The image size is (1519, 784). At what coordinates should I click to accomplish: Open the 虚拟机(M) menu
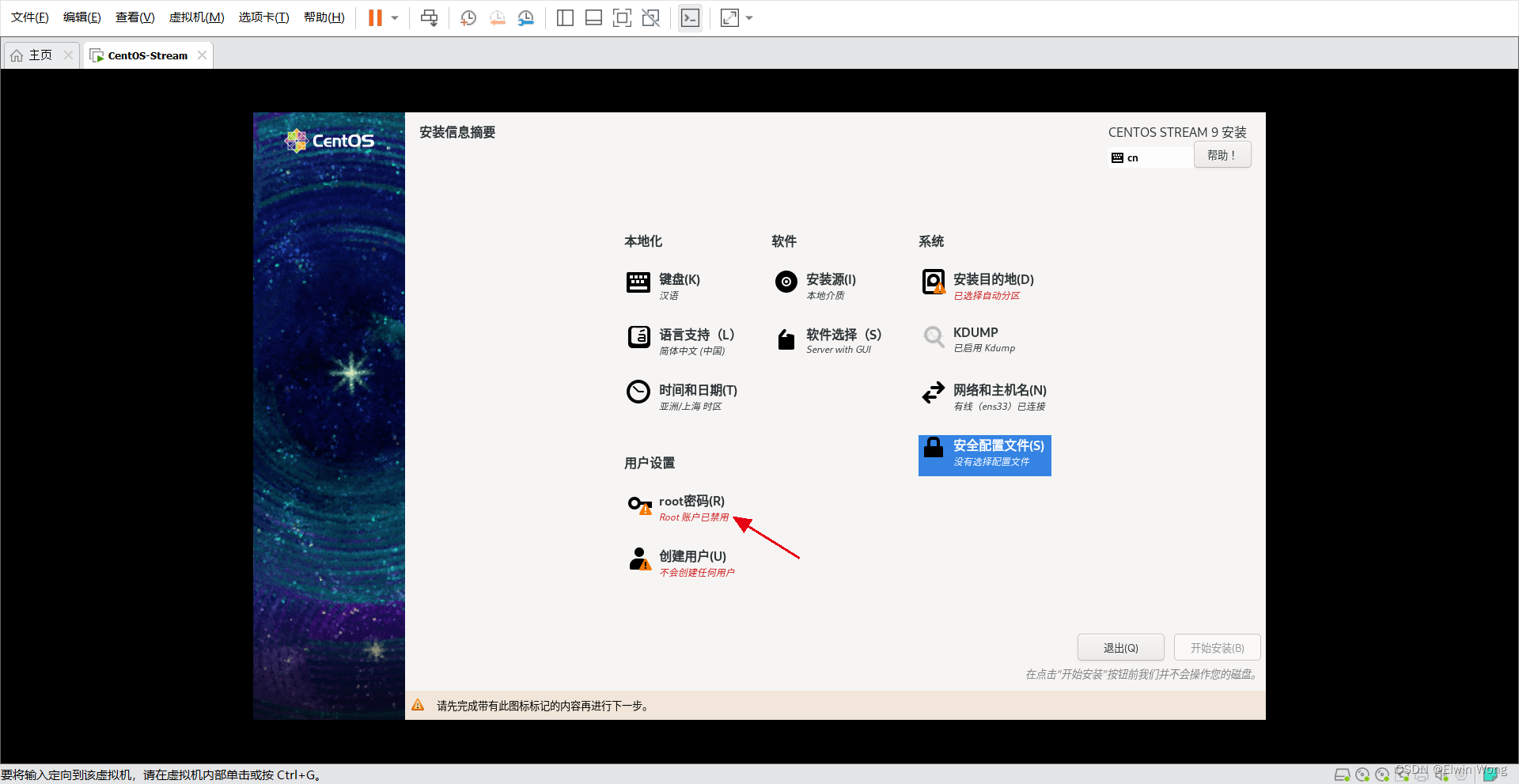click(x=197, y=17)
